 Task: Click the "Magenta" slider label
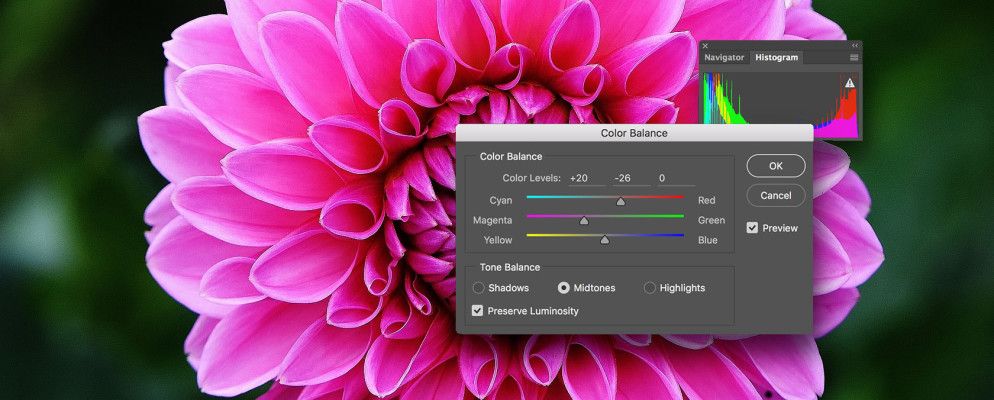(493, 220)
